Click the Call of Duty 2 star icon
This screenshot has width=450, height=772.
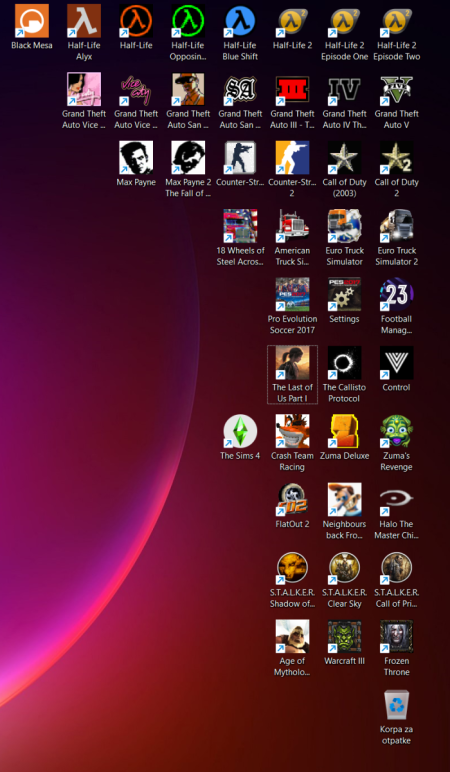click(397, 158)
